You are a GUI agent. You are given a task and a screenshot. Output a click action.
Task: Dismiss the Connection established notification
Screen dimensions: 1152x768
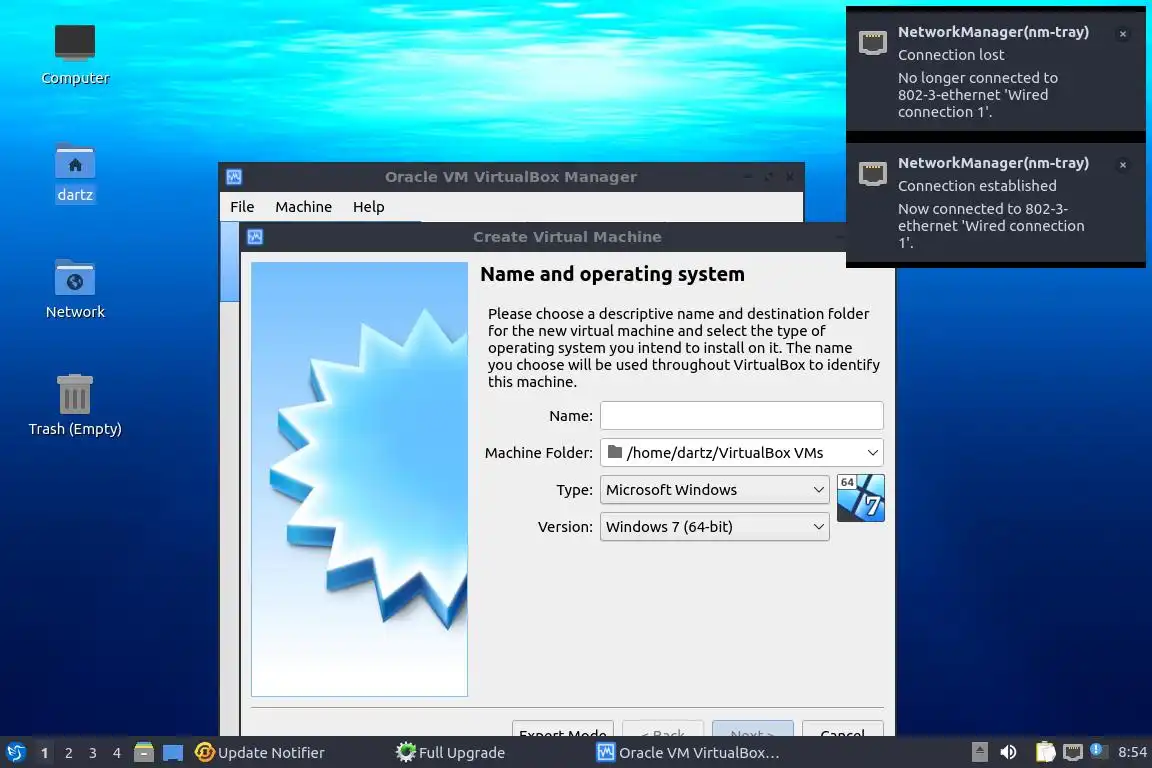tap(1123, 165)
